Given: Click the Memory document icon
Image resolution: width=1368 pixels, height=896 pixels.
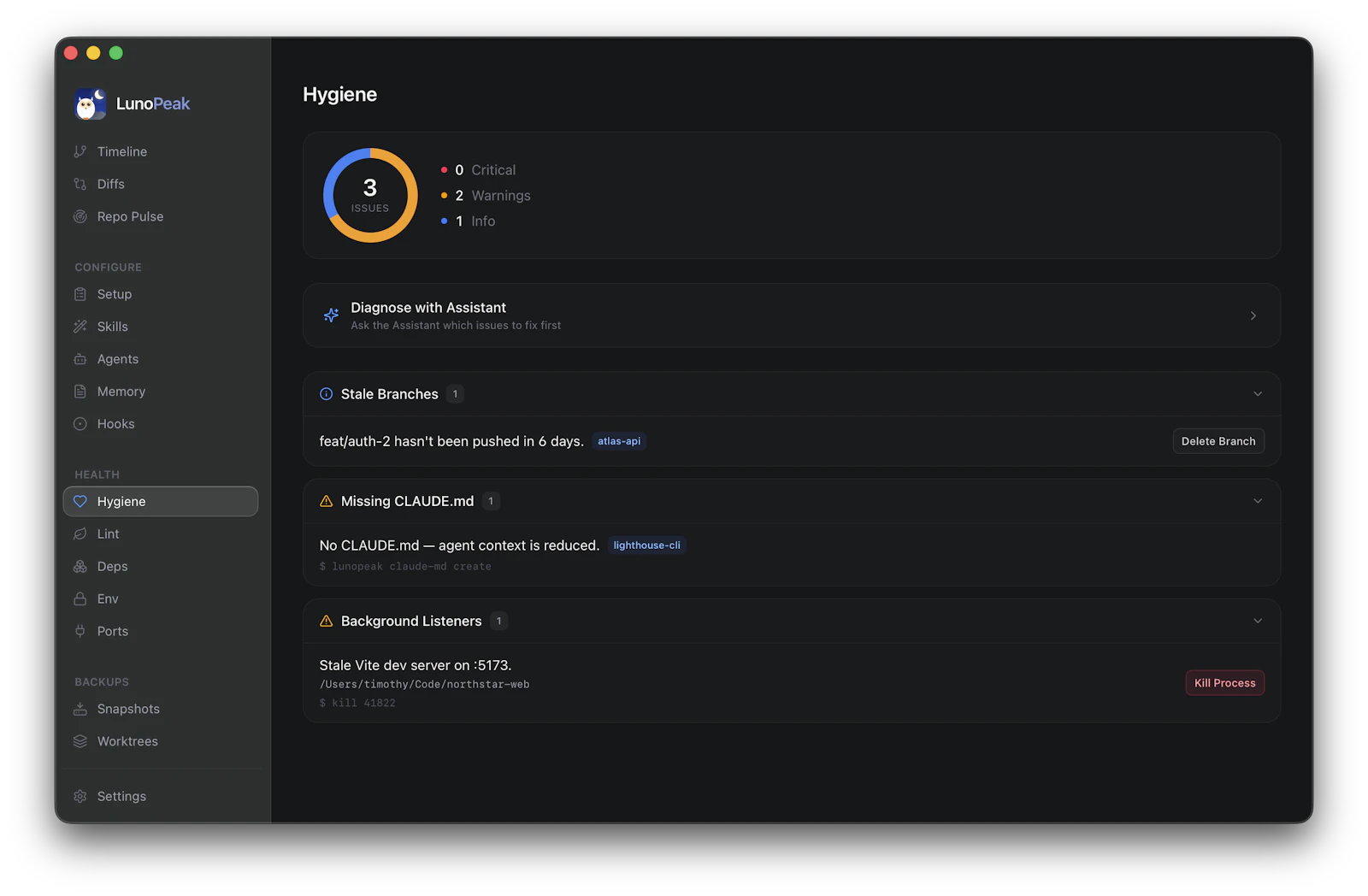Looking at the screenshot, I should [x=80, y=392].
